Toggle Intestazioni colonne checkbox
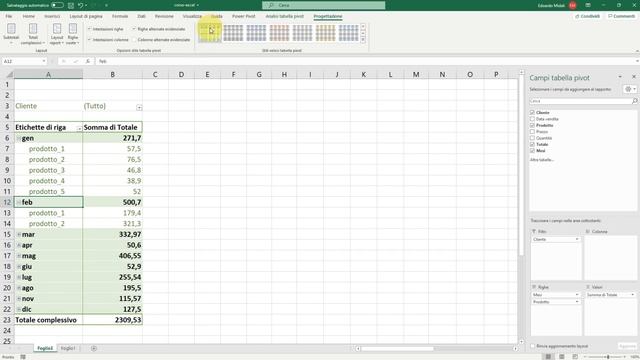Image resolution: width=640 pixels, height=360 pixels. tap(89, 40)
